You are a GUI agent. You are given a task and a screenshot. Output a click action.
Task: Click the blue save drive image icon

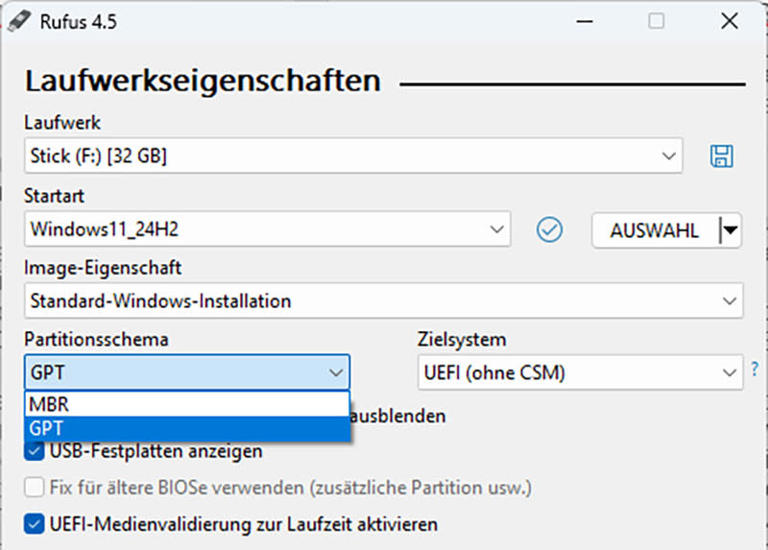coord(721,156)
